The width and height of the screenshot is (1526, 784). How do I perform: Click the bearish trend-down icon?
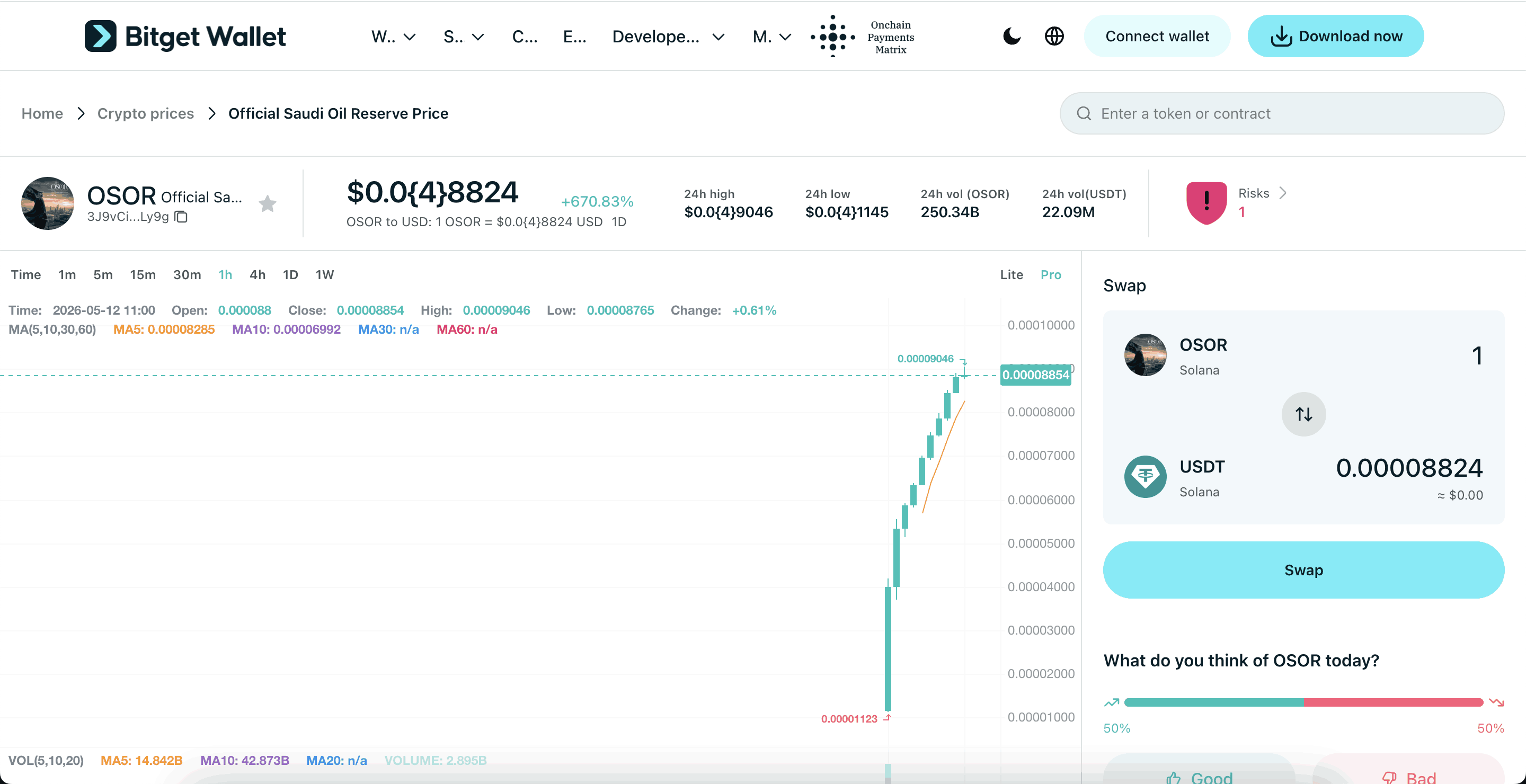[1496, 702]
